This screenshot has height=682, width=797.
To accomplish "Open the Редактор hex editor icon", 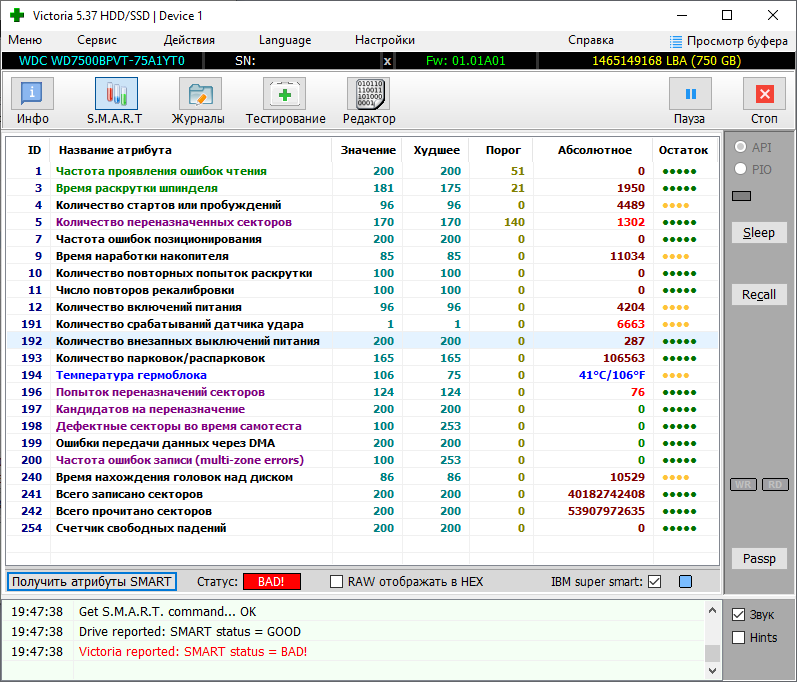I will (368, 94).
